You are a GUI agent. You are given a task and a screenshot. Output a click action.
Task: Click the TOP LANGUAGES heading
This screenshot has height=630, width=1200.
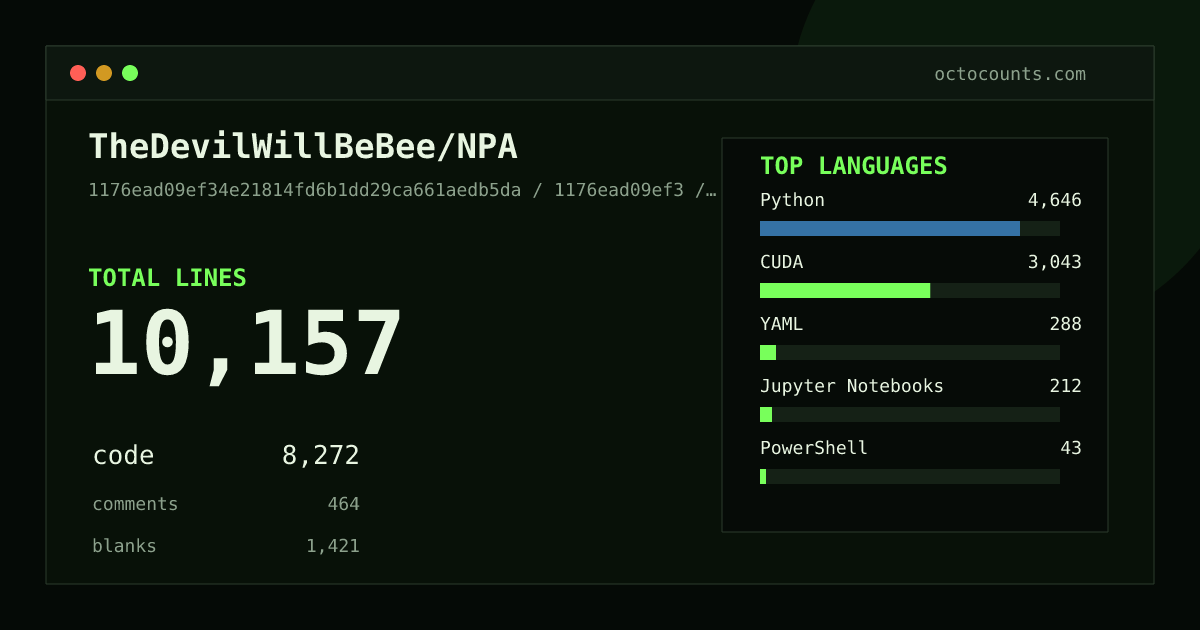click(x=854, y=166)
